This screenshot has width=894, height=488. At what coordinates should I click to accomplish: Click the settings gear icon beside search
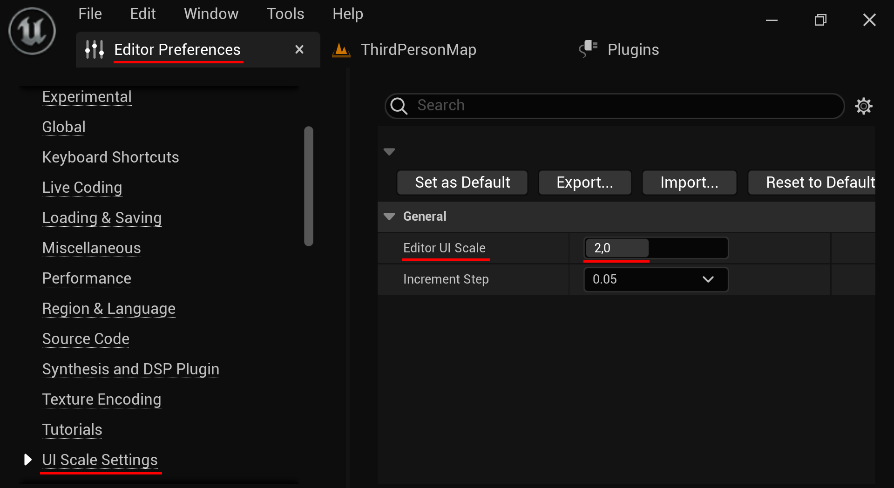click(x=864, y=106)
